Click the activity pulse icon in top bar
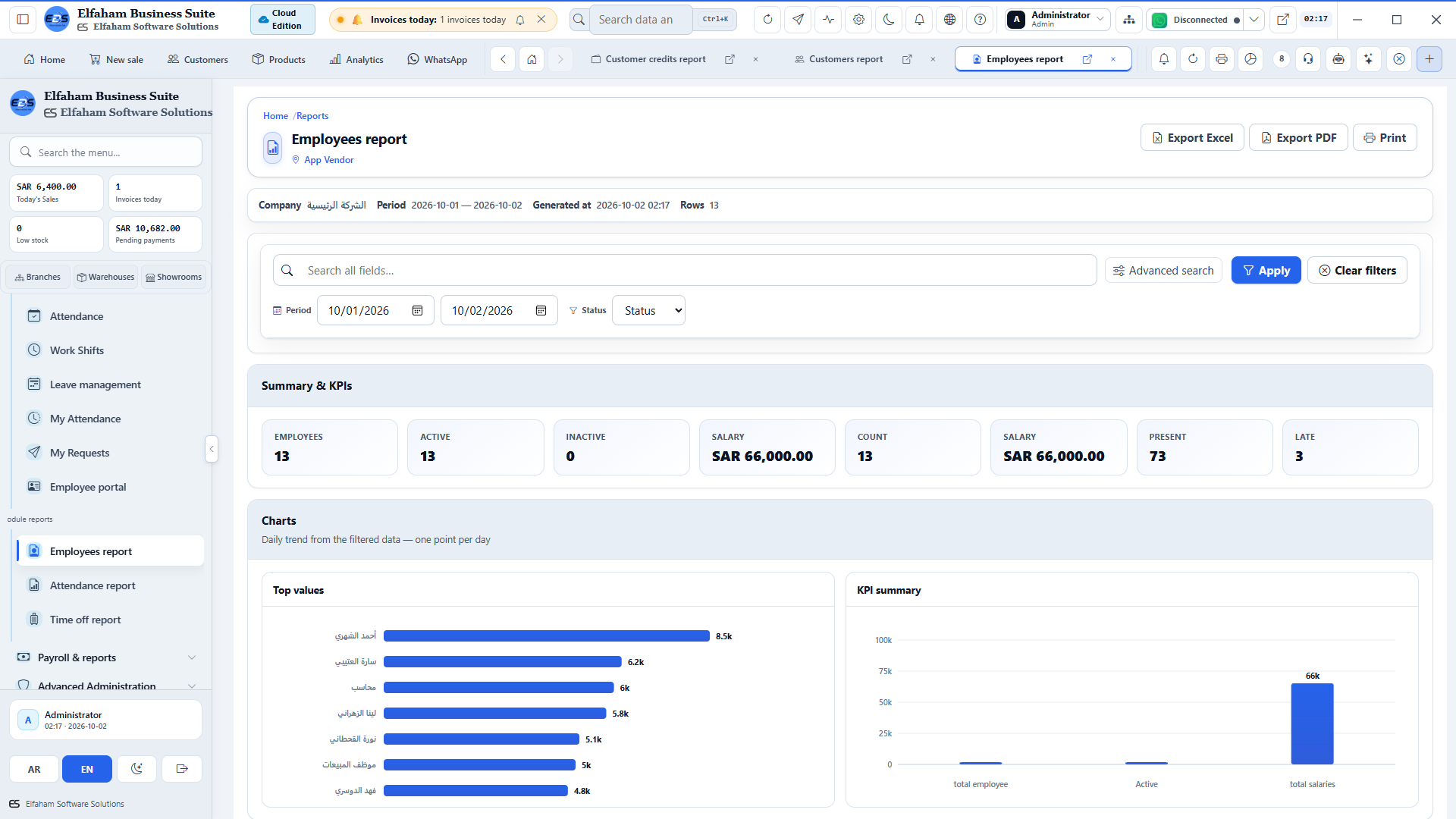The width and height of the screenshot is (1456, 819). [828, 20]
